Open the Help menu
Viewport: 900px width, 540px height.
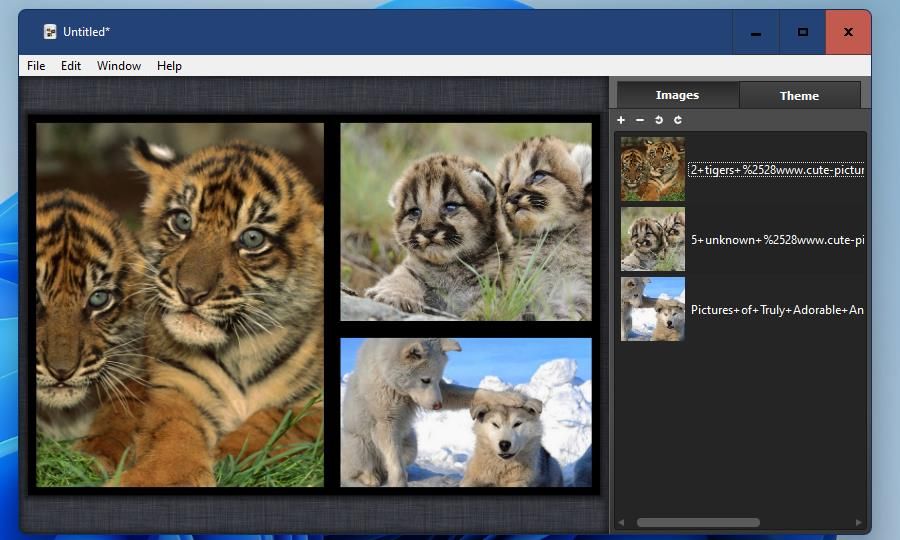pos(169,66)
